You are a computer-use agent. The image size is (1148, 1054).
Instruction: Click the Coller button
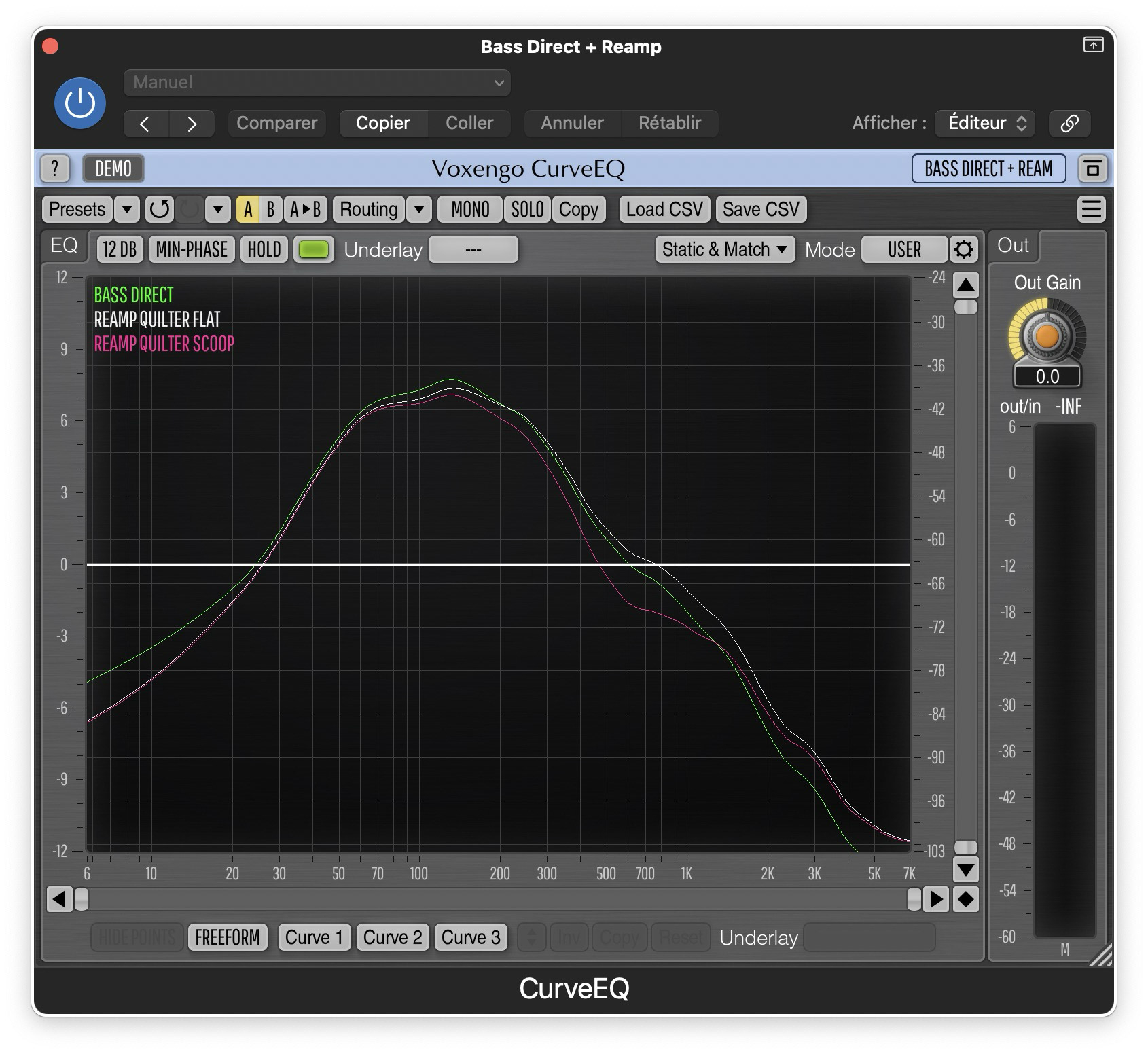click(x=469, y=124)
